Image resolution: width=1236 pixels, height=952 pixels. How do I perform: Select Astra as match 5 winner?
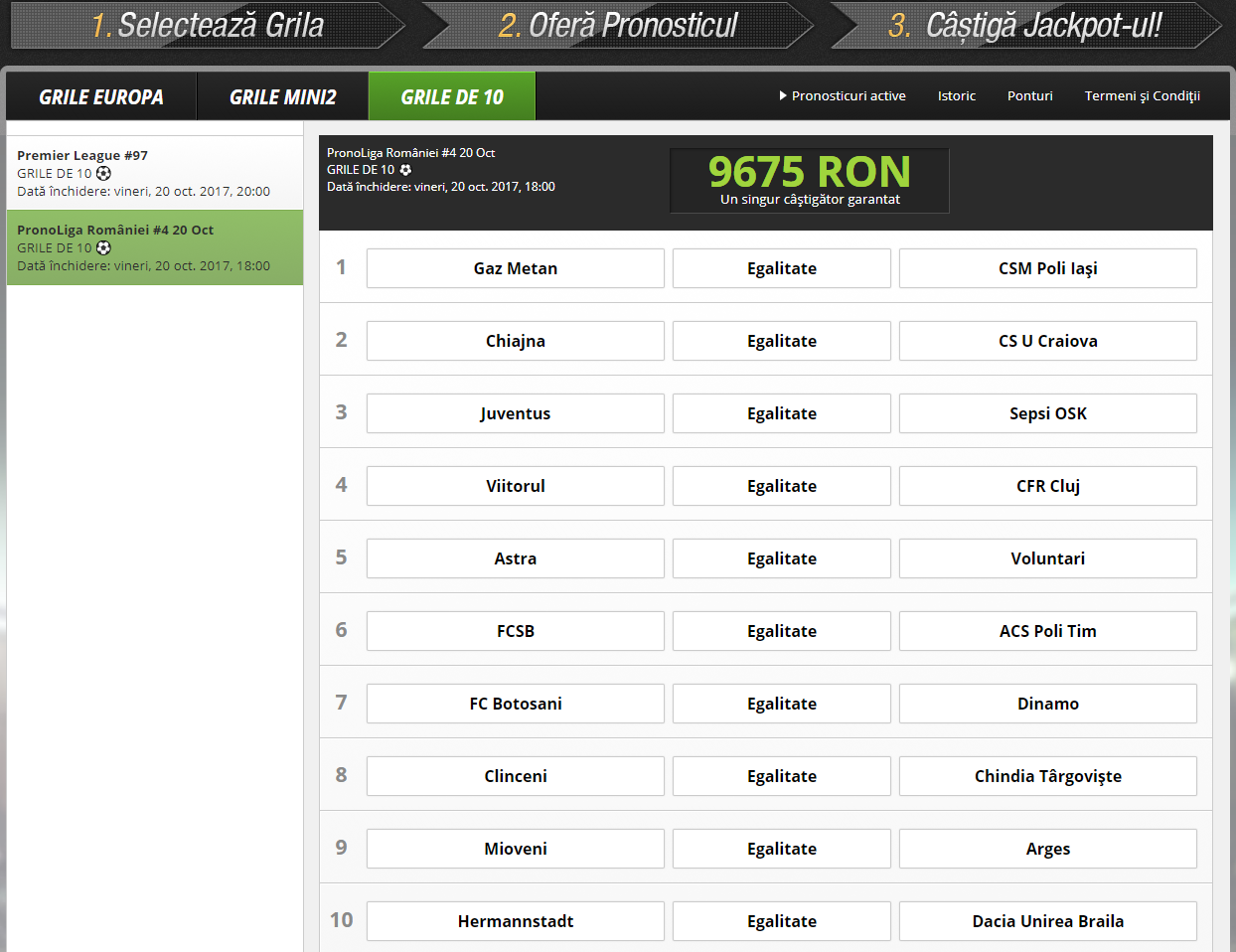(516, 558)
